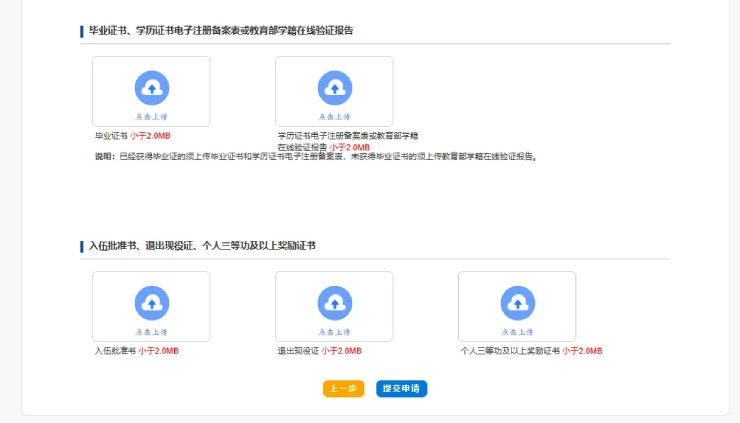Click cloud icon for 学历证书电子注册备案表 upload
The image size is (740, 423).
click(334, 88)
